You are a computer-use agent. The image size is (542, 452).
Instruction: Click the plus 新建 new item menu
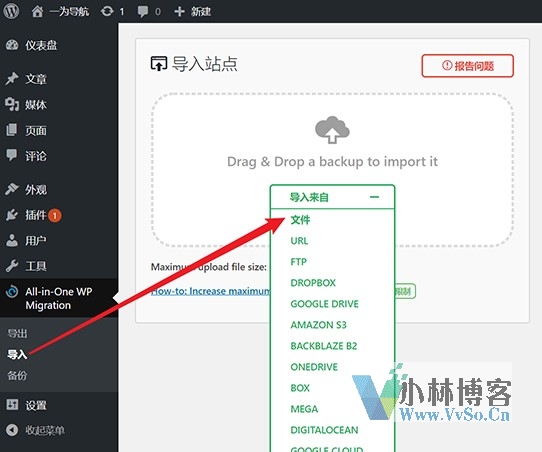[x=193, y=11]
